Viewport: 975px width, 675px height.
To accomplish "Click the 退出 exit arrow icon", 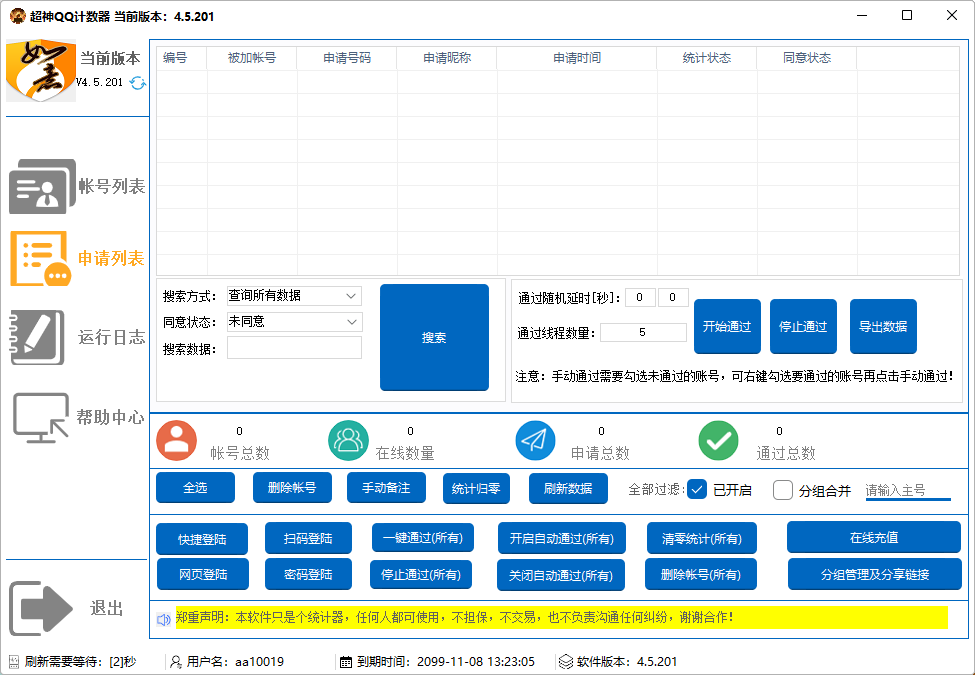I will (41, 608).
